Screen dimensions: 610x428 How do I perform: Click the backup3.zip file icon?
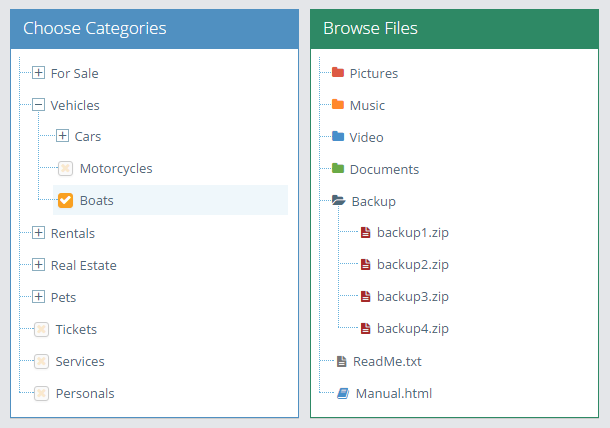(x=365, y=296)
